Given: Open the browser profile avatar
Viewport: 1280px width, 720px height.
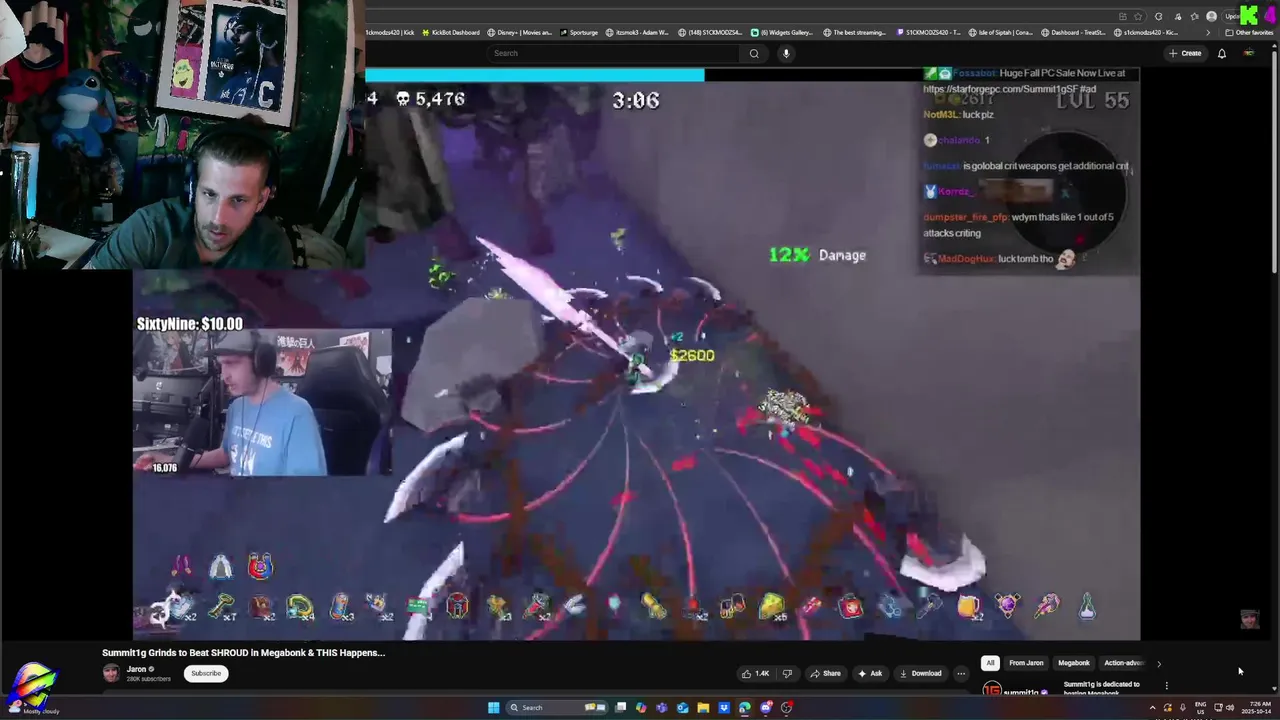Looking at the screenshot, I should coord(1211,17).
